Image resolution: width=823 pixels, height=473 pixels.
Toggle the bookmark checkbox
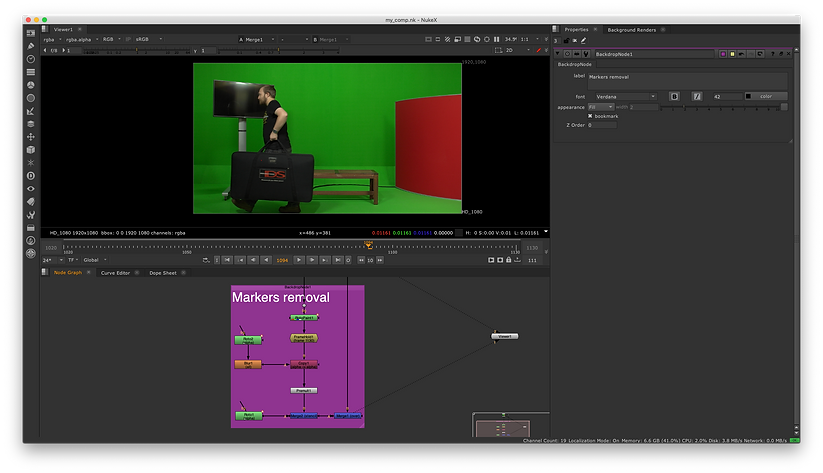pos(590,116)
